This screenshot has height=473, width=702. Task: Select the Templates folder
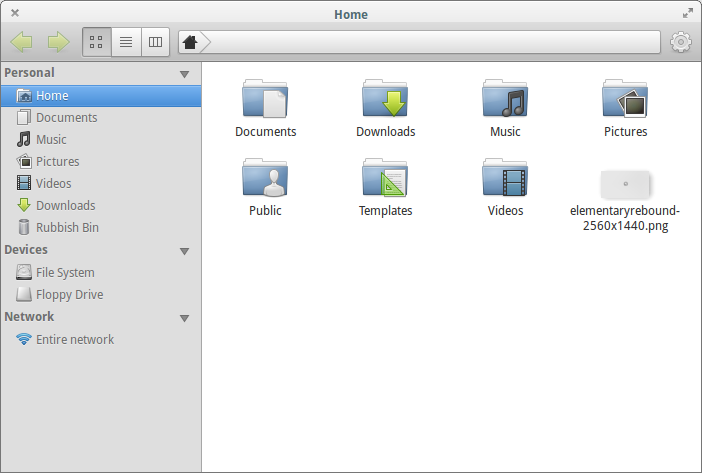(x=386, y=178)
